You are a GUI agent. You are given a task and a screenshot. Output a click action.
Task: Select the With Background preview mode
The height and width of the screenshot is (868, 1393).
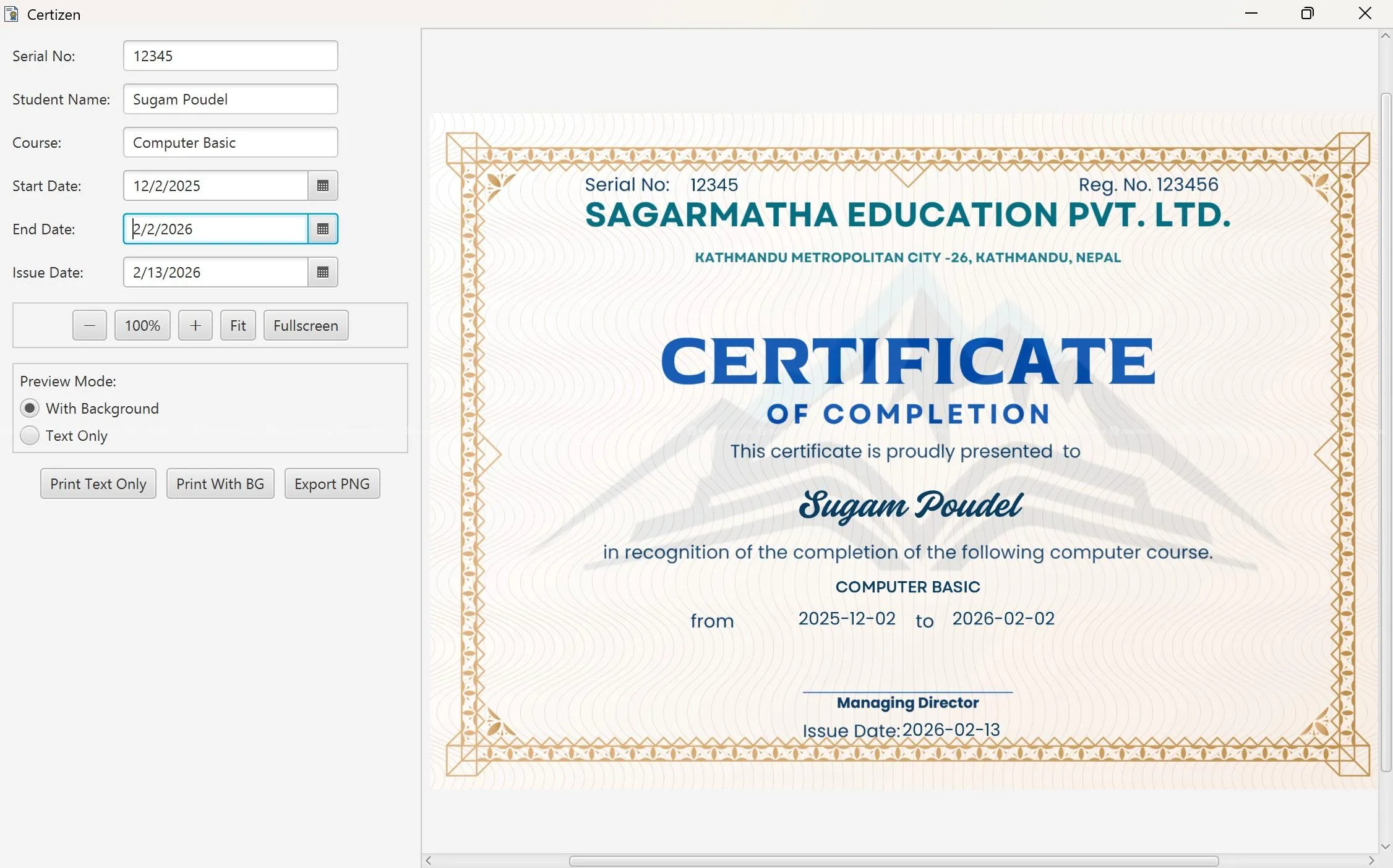[x=30, y=408]
